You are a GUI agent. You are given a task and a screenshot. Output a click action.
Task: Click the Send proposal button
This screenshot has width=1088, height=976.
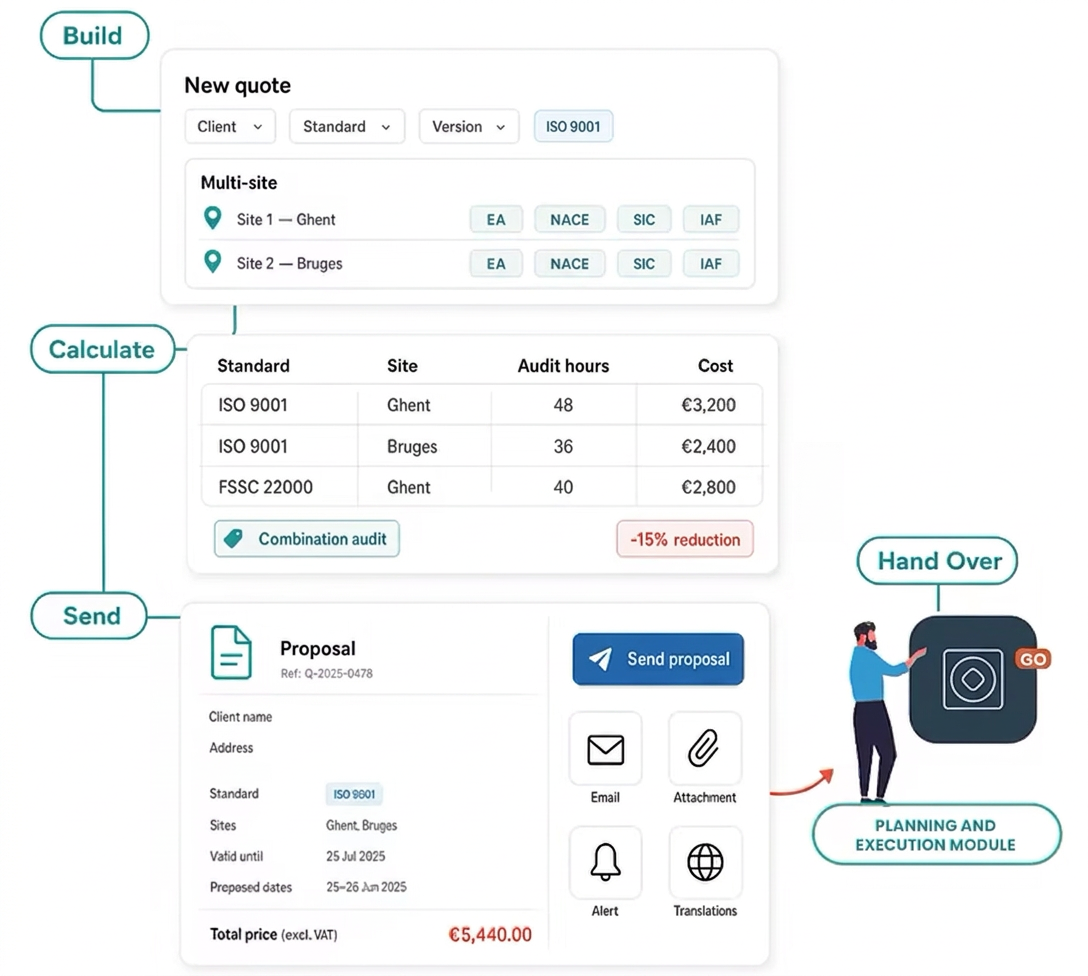(x=658, y=659)
